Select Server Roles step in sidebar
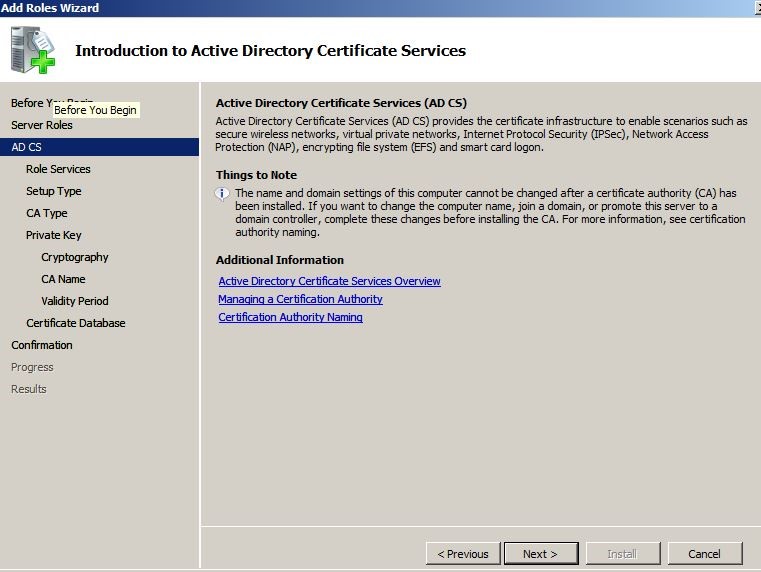The width and height of the screenshot is (761, 572). (42, 125)
